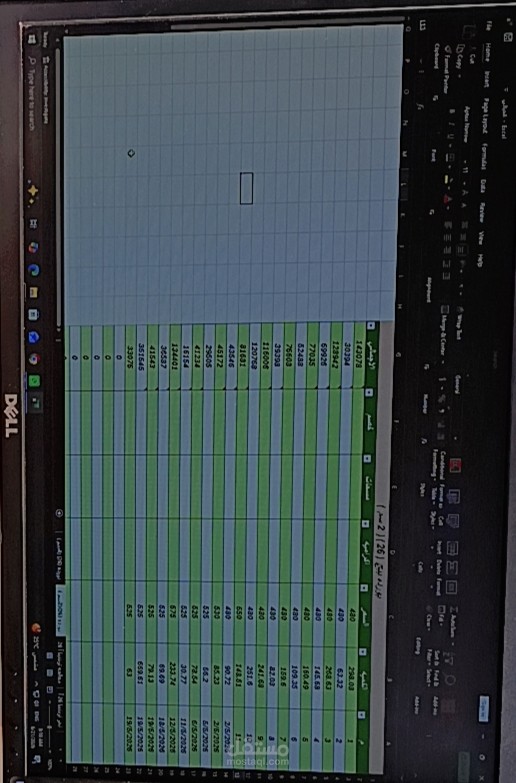
Task: Switch to the Data tab
Action: click(483, 184)
